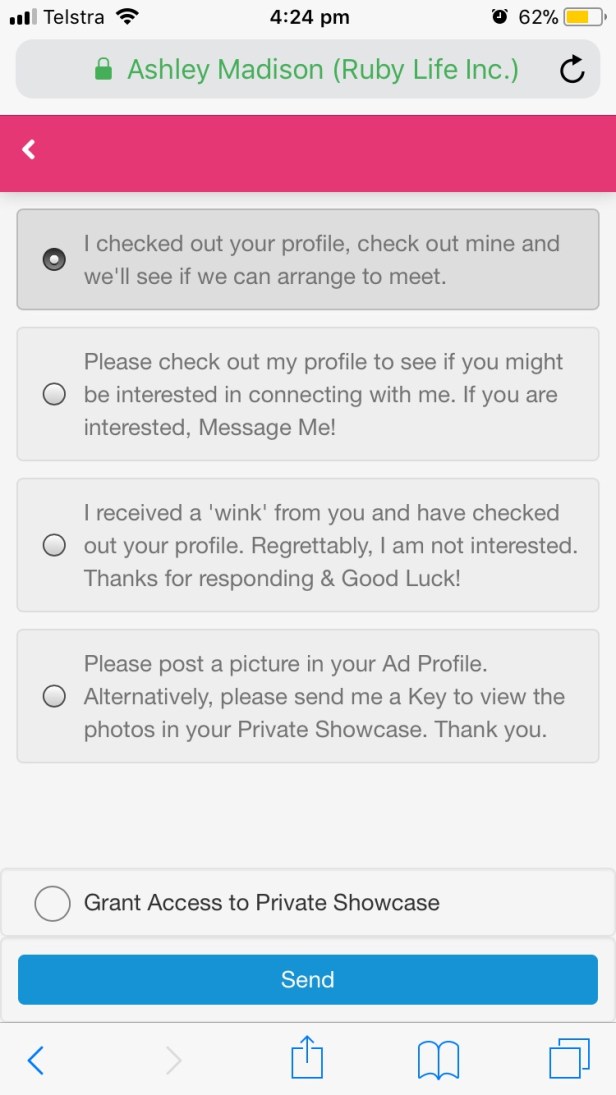Screen dimensions: 616x1095
Task: Show open tabs with the tabs icon
Action: point(570,1059)
